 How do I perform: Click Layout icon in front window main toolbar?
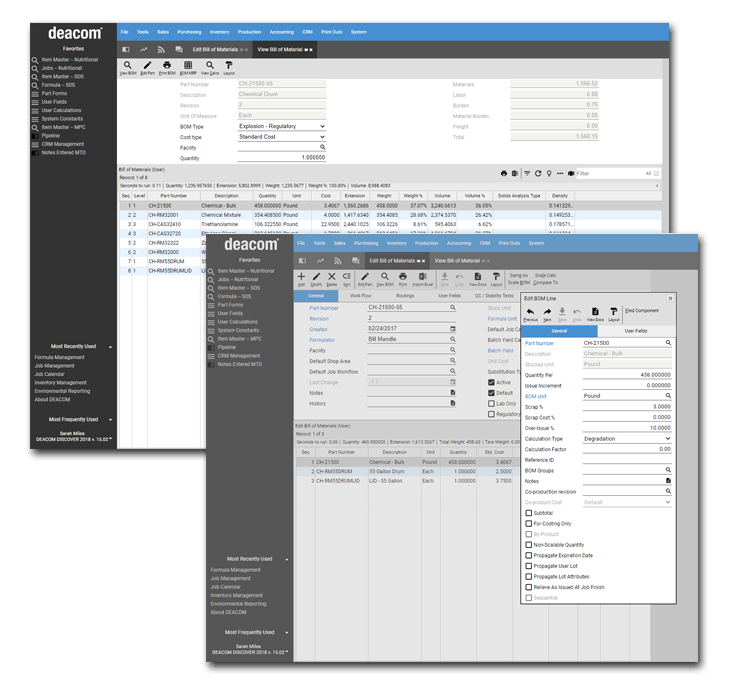click(496, 278)
